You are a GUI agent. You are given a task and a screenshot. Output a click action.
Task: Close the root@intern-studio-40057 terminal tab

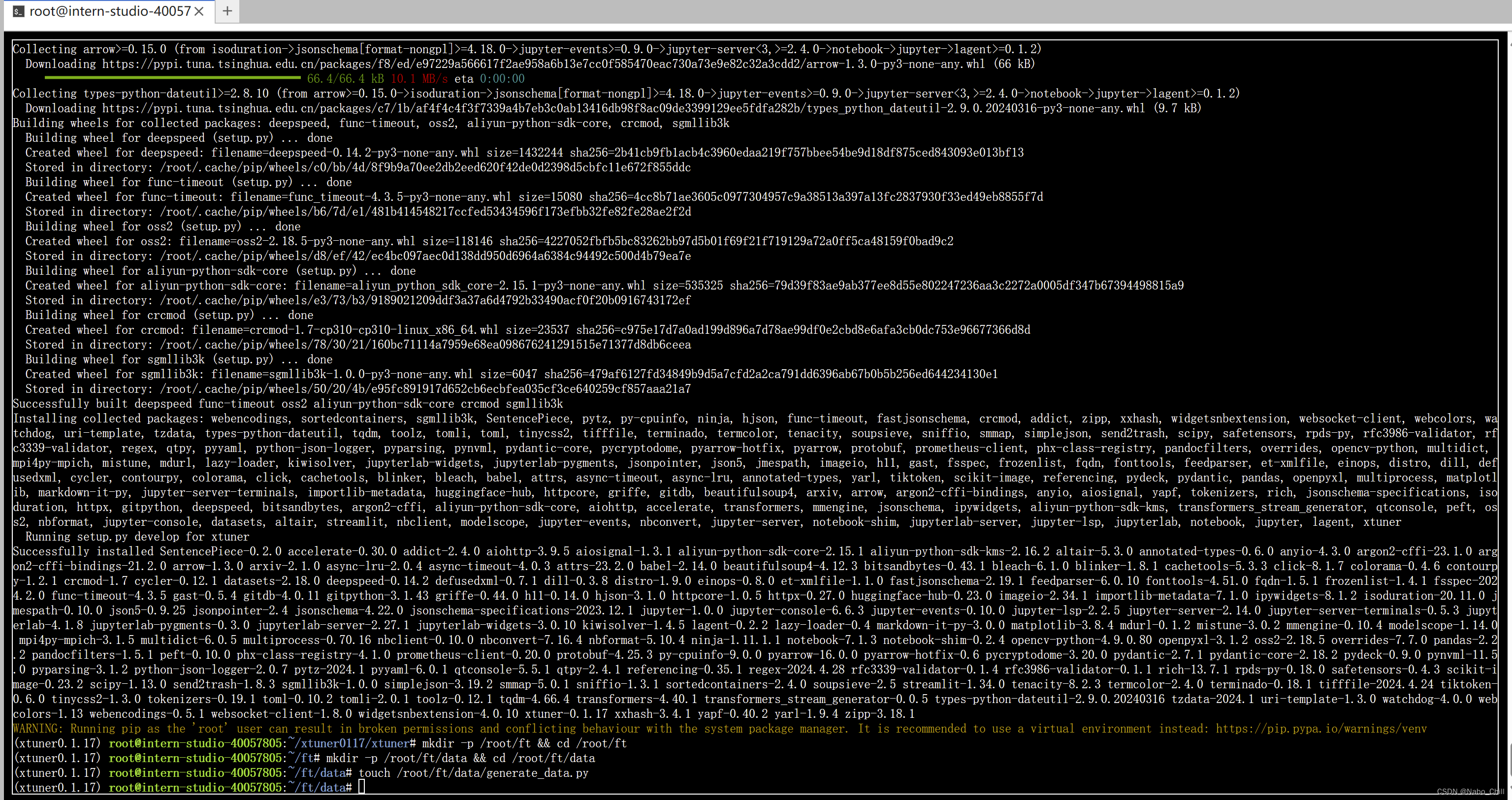199,11
